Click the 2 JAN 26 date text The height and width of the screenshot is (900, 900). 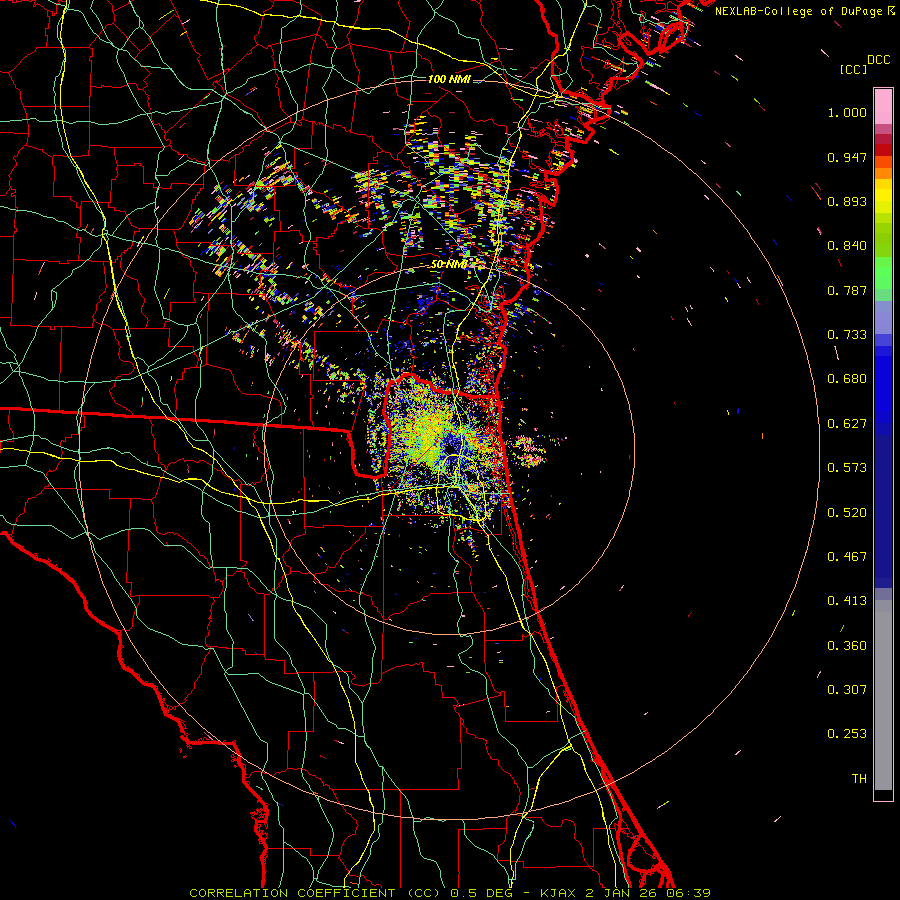coord(621,893)
